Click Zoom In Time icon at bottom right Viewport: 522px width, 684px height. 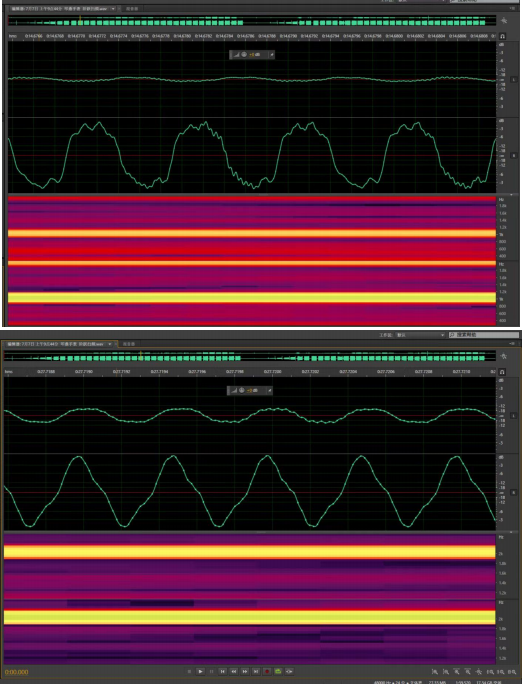pos(456,672)
